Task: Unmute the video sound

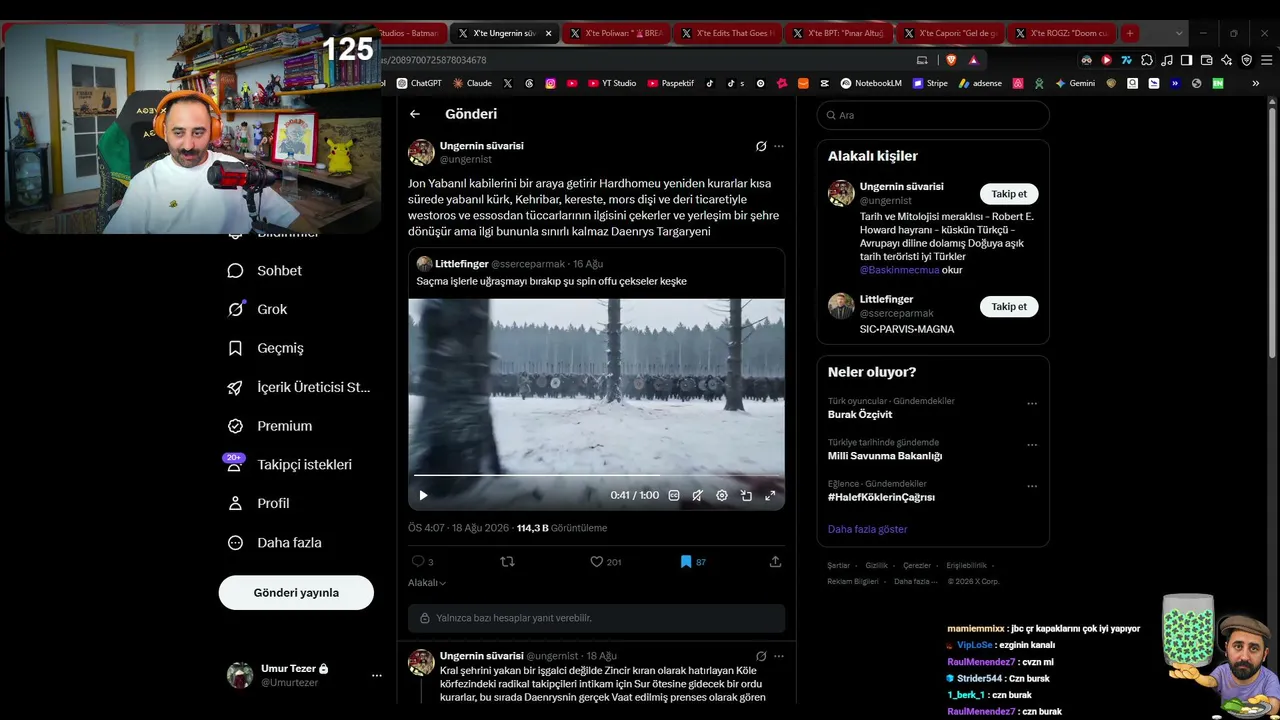Action: [697, 495]
